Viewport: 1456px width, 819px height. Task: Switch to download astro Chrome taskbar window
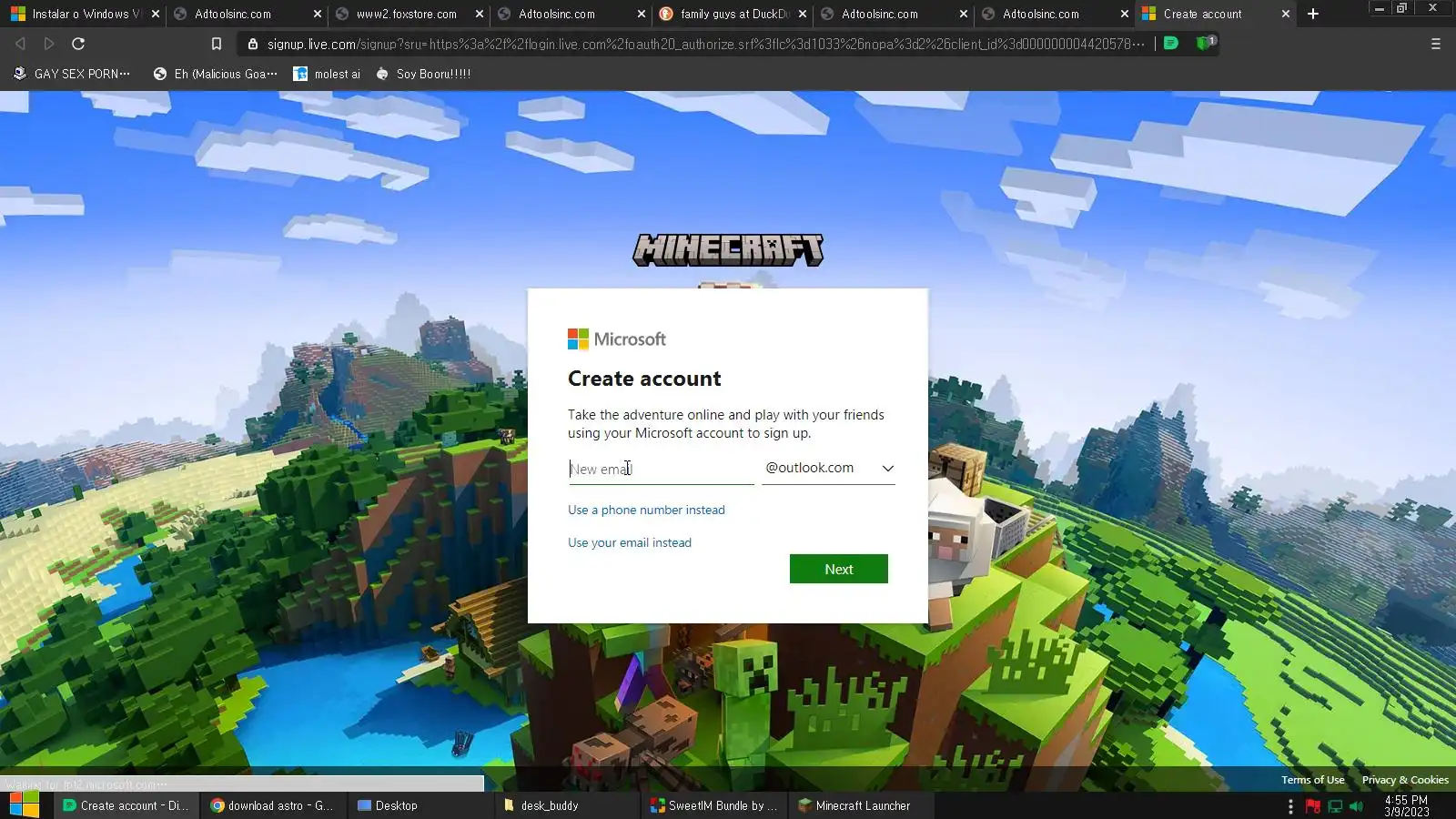[x=273, y=805]
